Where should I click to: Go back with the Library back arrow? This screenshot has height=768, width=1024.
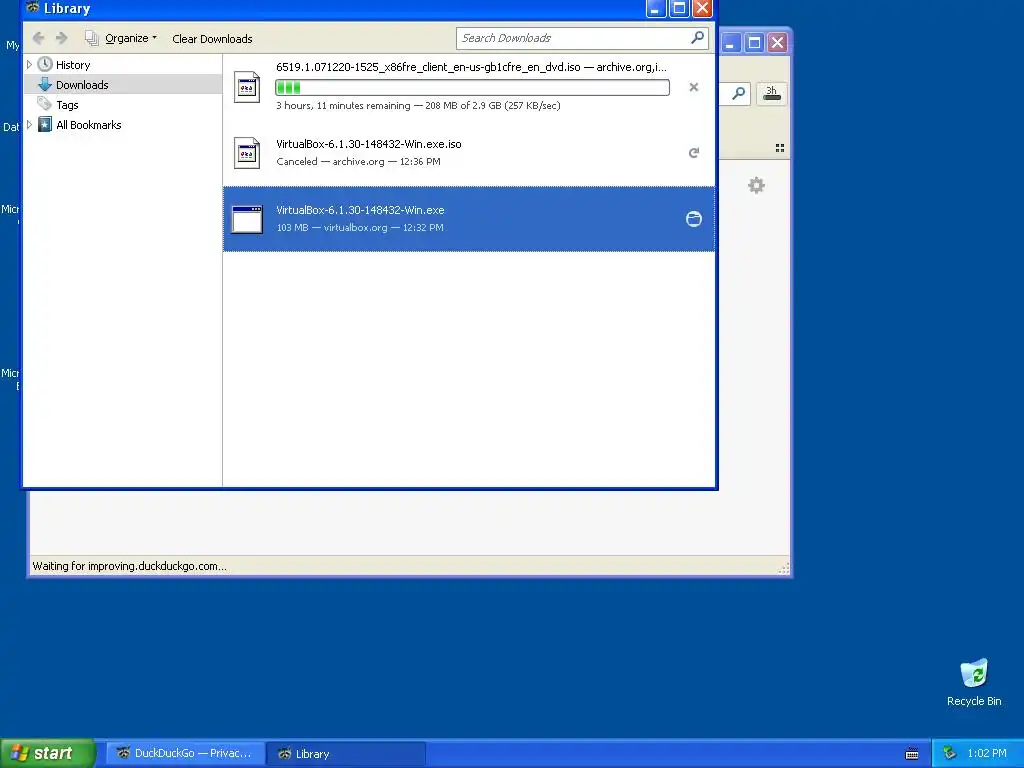click(x=39, y=38)
